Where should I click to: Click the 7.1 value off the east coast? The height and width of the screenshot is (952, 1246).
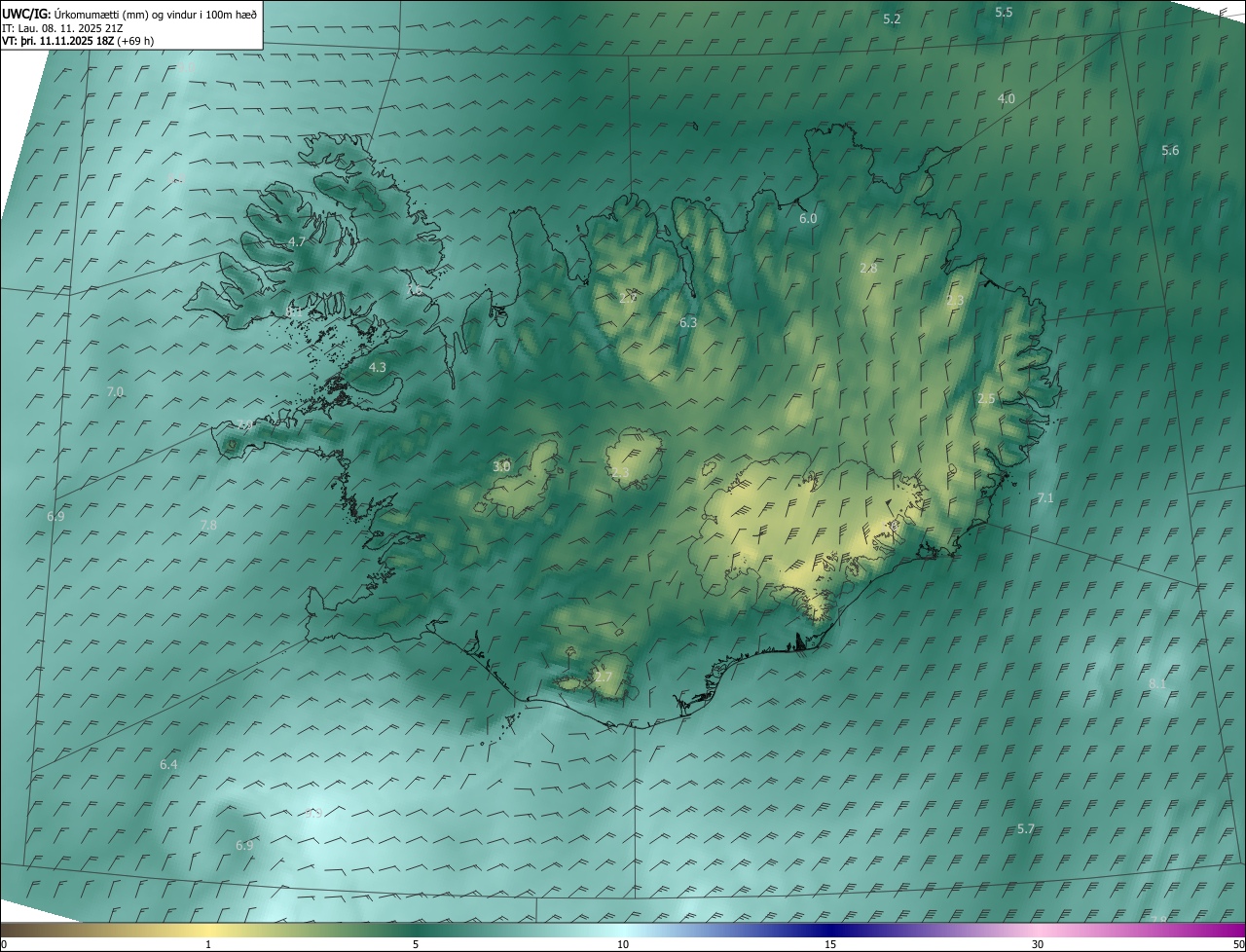(1045, 497)
